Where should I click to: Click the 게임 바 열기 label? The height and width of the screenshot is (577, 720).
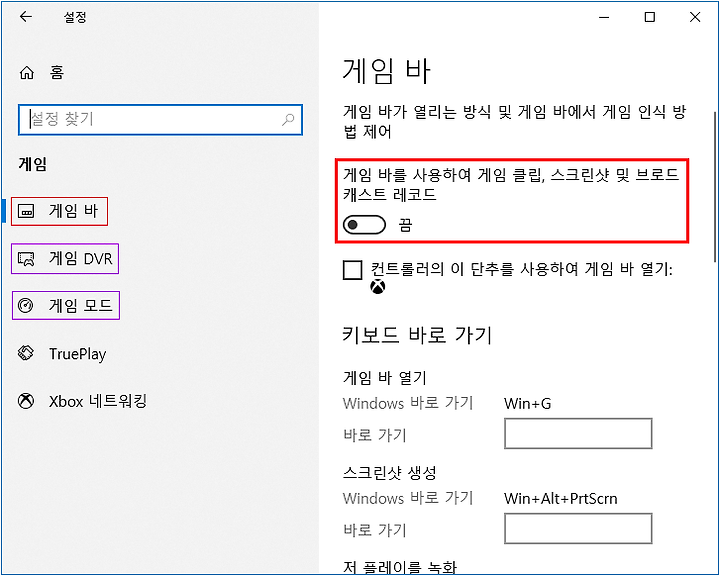(385, 378)
